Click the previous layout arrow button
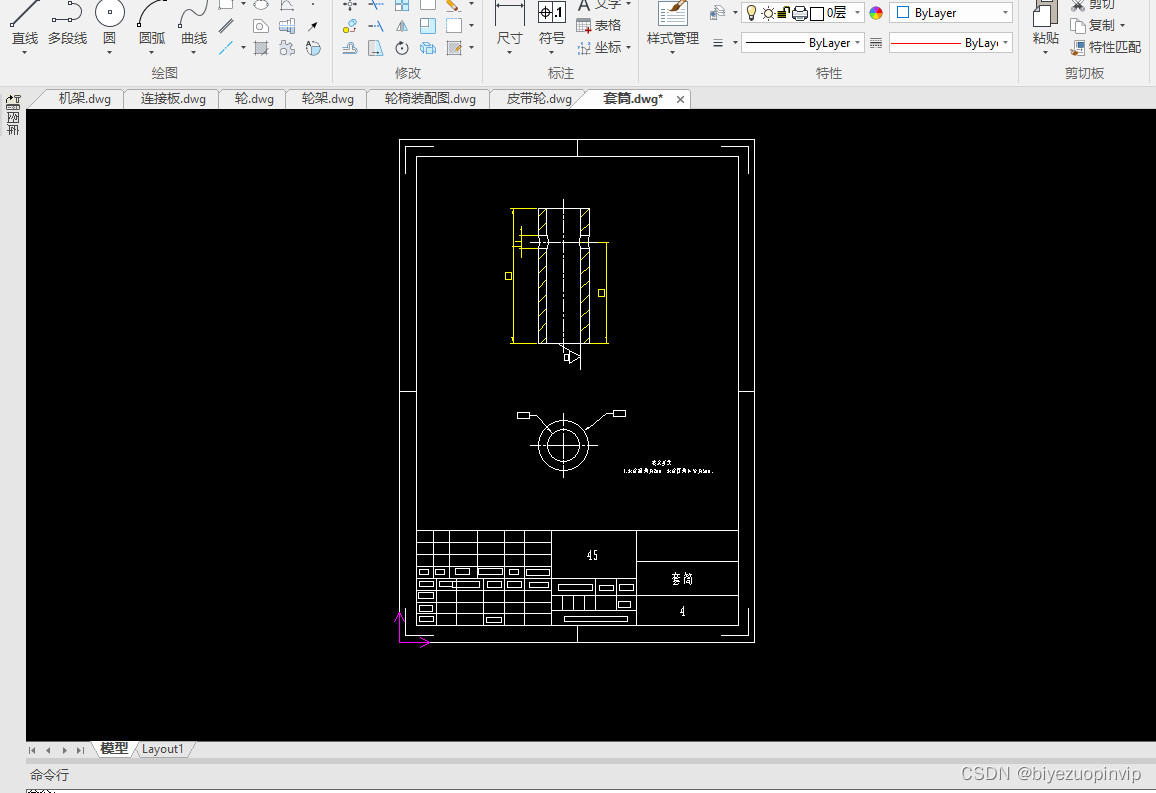This screenshot has height=793, width=1156. [48, 750]
